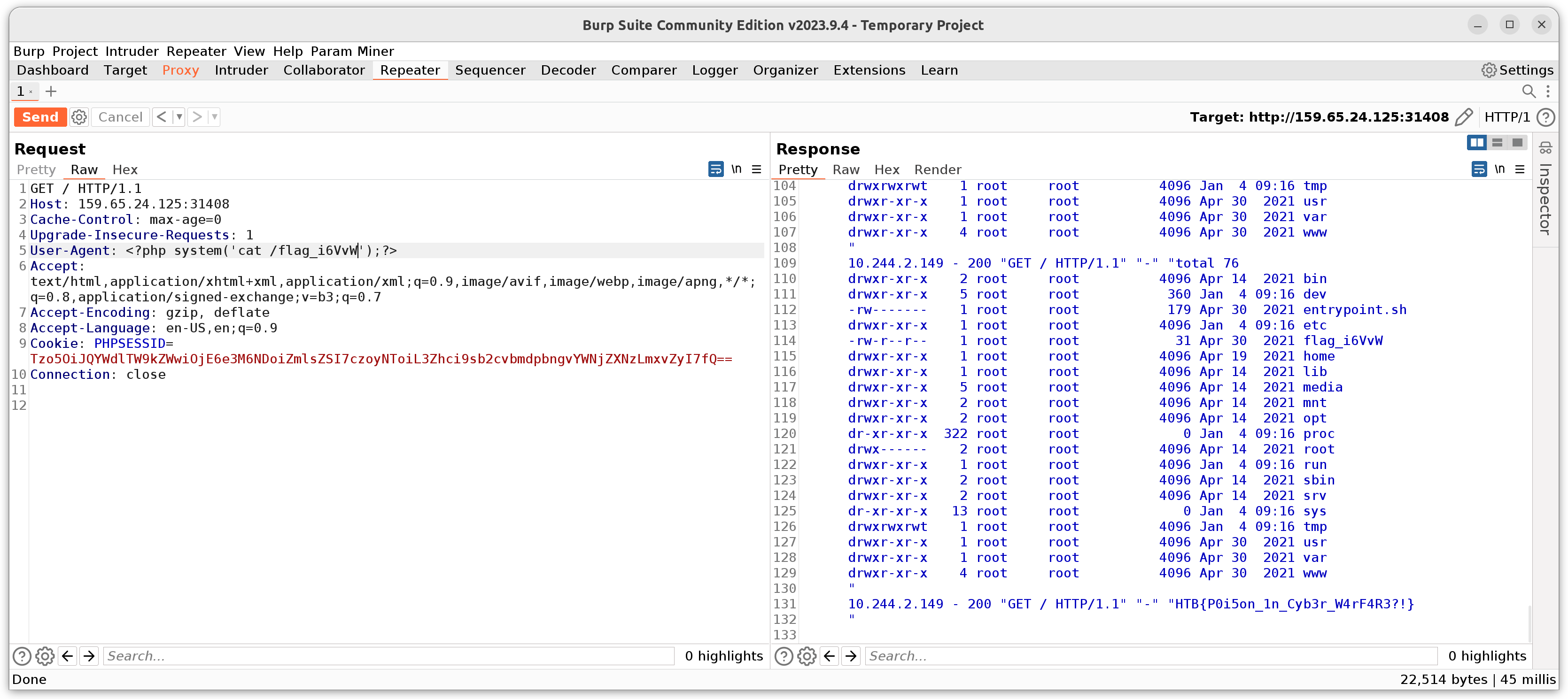Click the Repeater tabs search magnifier icon
Screen dimensions: 1568x699
coord(1529,91)
